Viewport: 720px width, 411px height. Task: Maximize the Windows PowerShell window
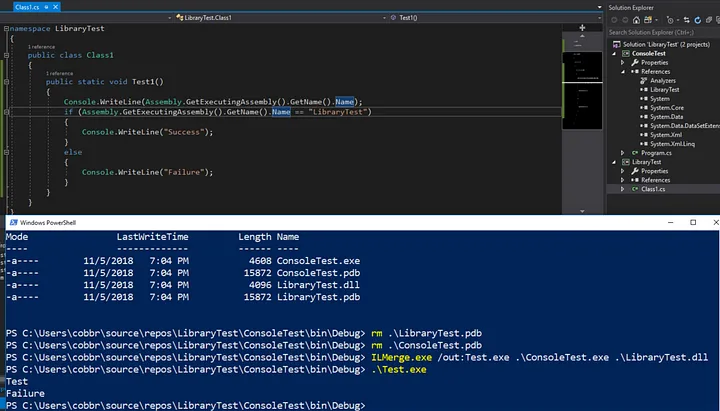693,222
